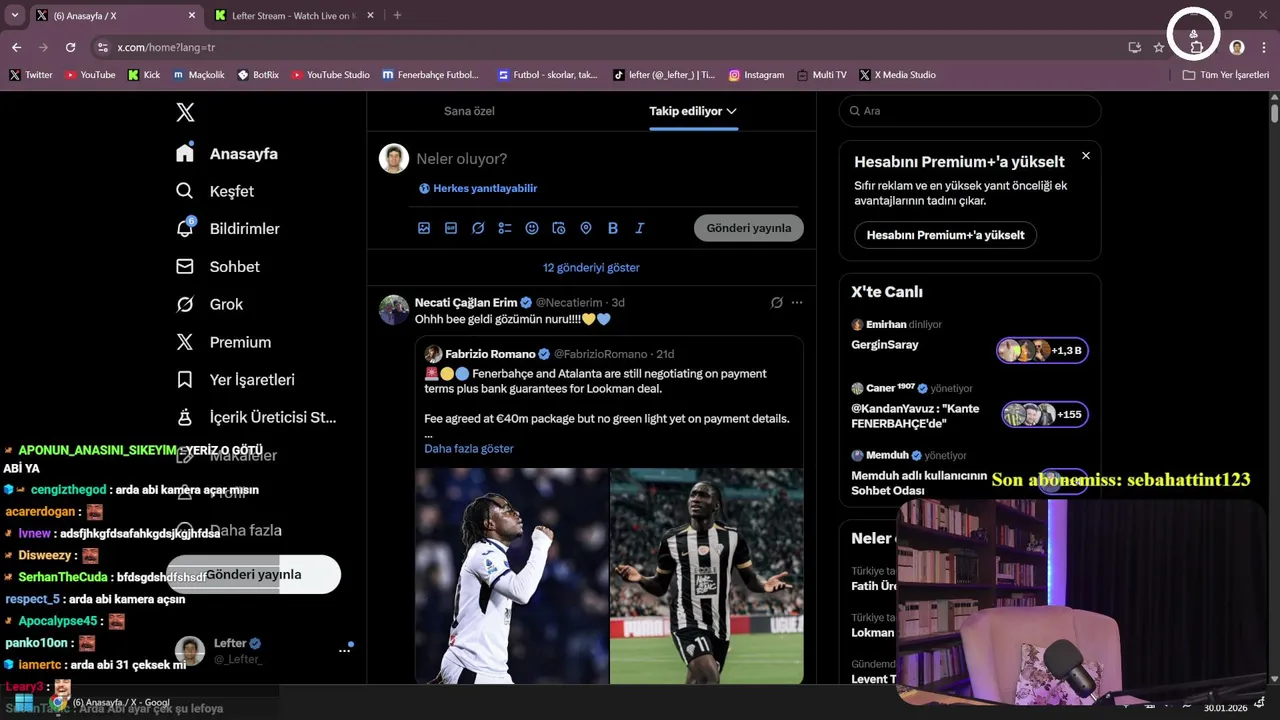Open Keşfet in the navigation
1280x720 pixels.
pos(214,191)
